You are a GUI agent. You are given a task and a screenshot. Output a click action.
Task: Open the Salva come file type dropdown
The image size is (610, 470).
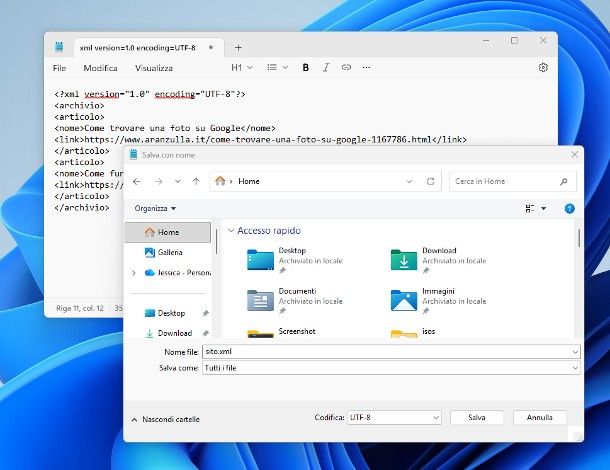(x=391, y=368)
